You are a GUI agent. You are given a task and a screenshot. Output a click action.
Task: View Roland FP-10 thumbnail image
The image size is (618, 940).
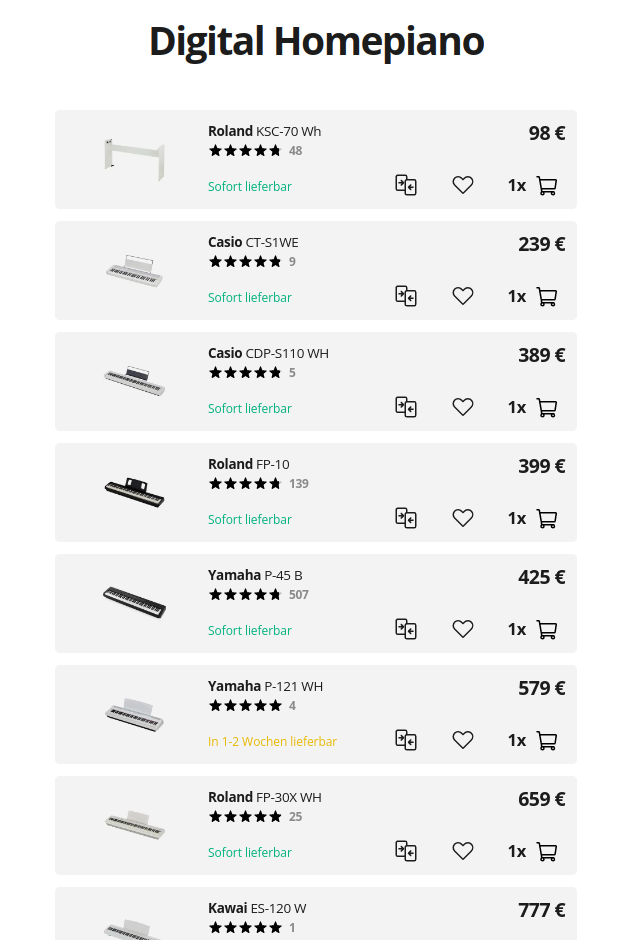134,492
